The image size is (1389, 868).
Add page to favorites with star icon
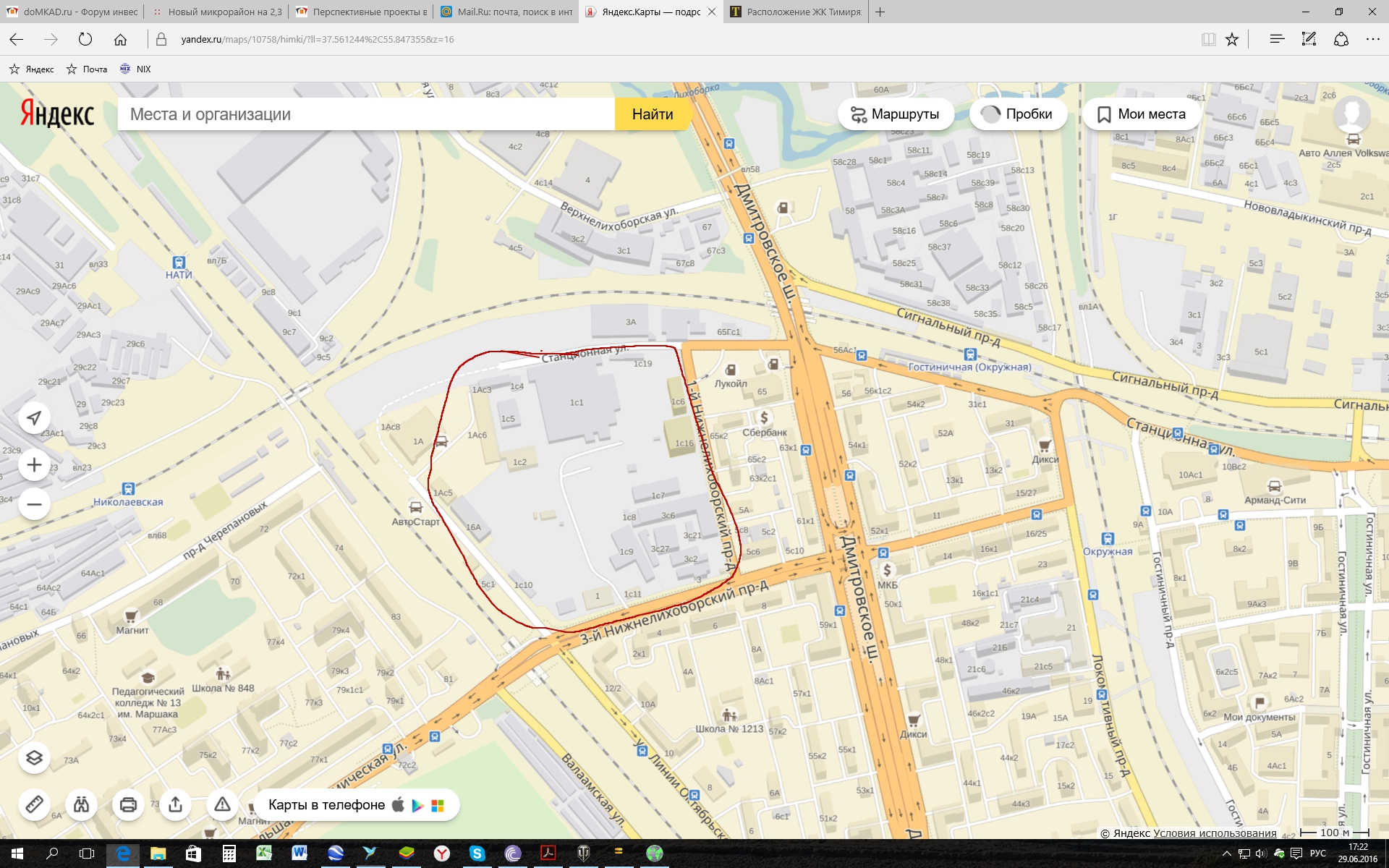tap(1232, 39)
